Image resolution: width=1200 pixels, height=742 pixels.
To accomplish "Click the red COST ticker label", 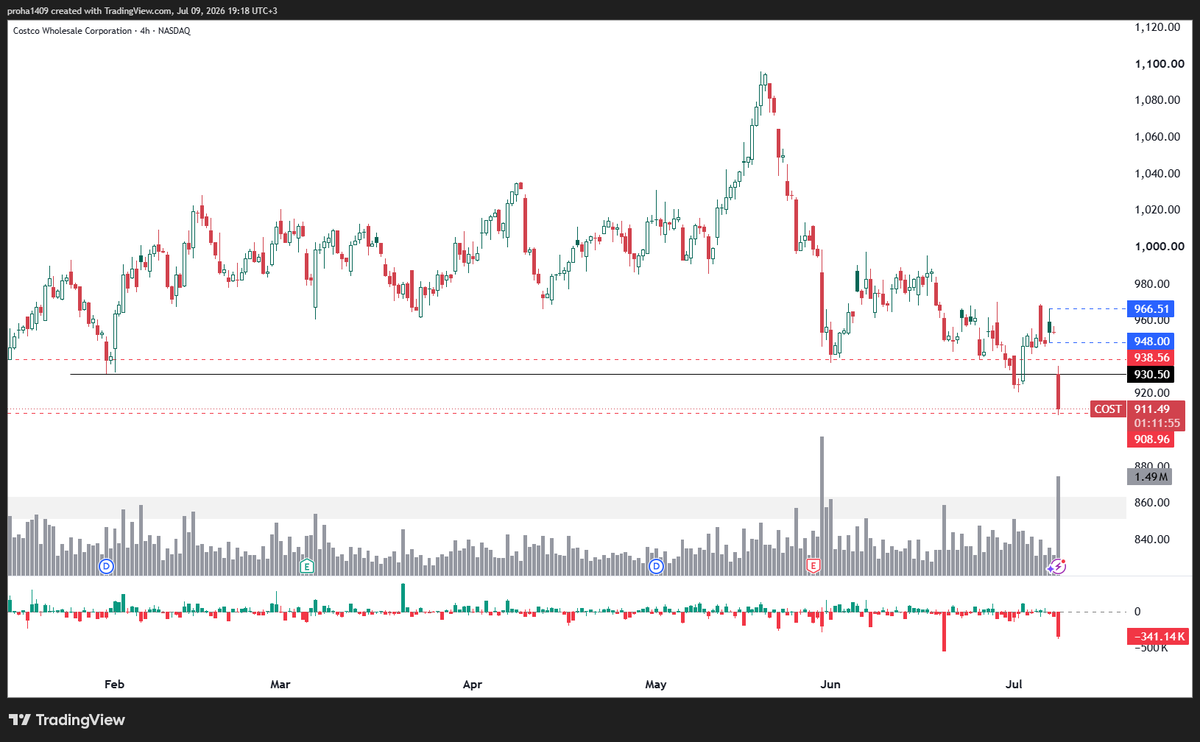I will (1107, 409).
